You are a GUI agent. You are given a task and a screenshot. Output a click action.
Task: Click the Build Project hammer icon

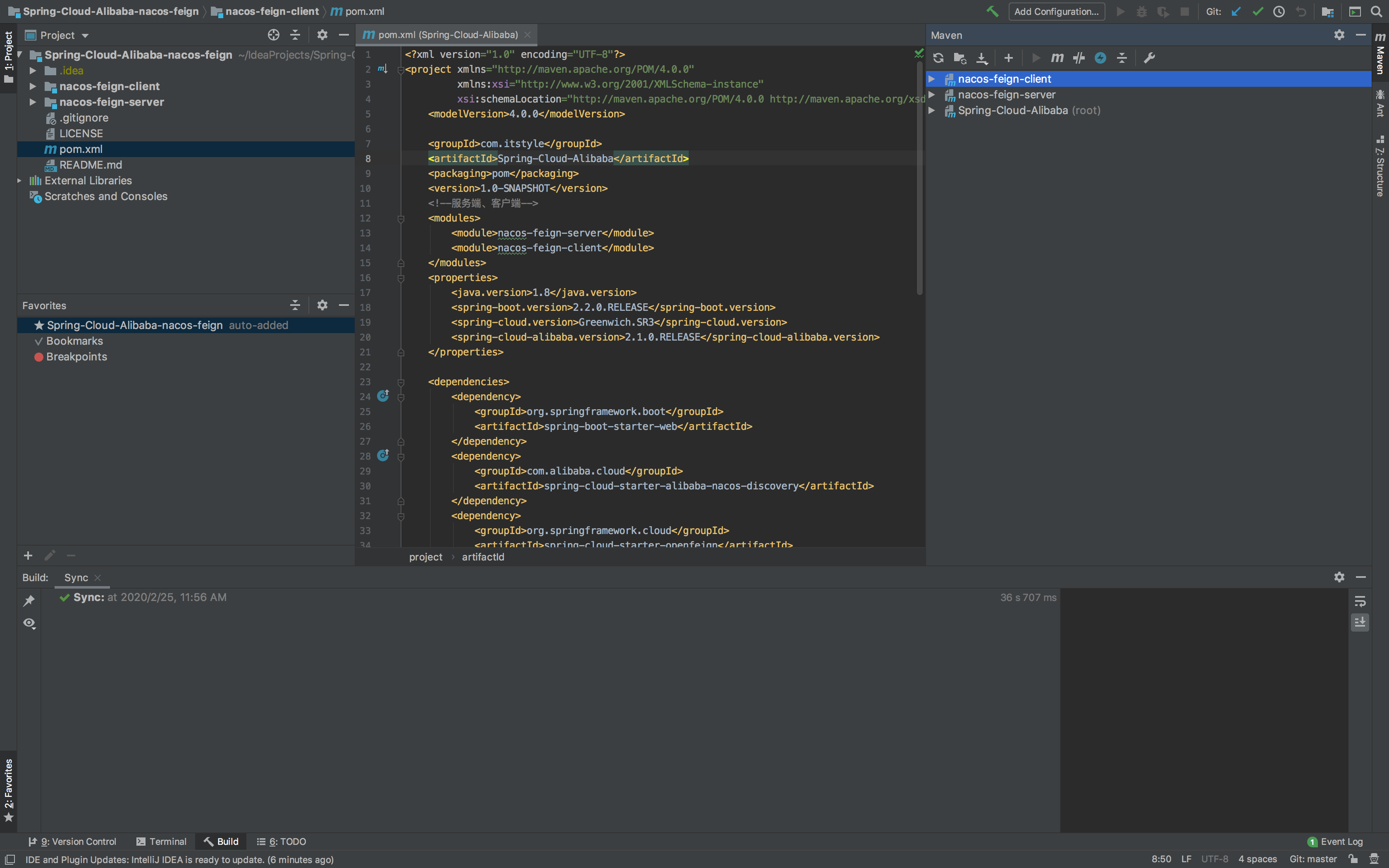pos(993,11)
